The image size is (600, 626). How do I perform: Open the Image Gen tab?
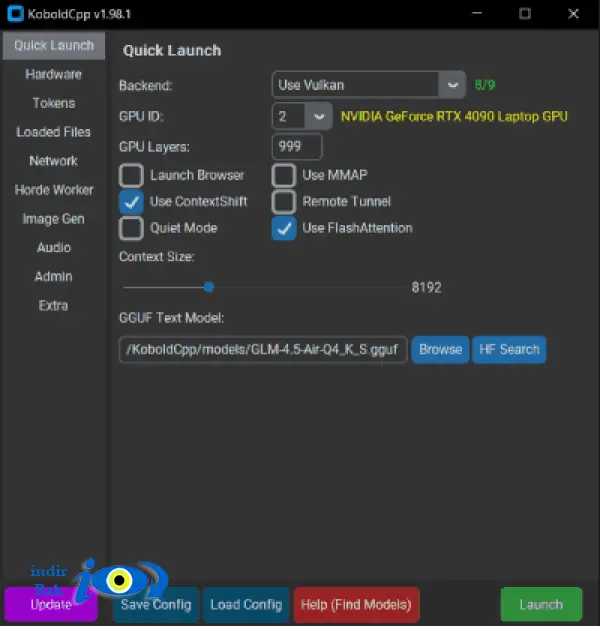[x=53, y=219]
